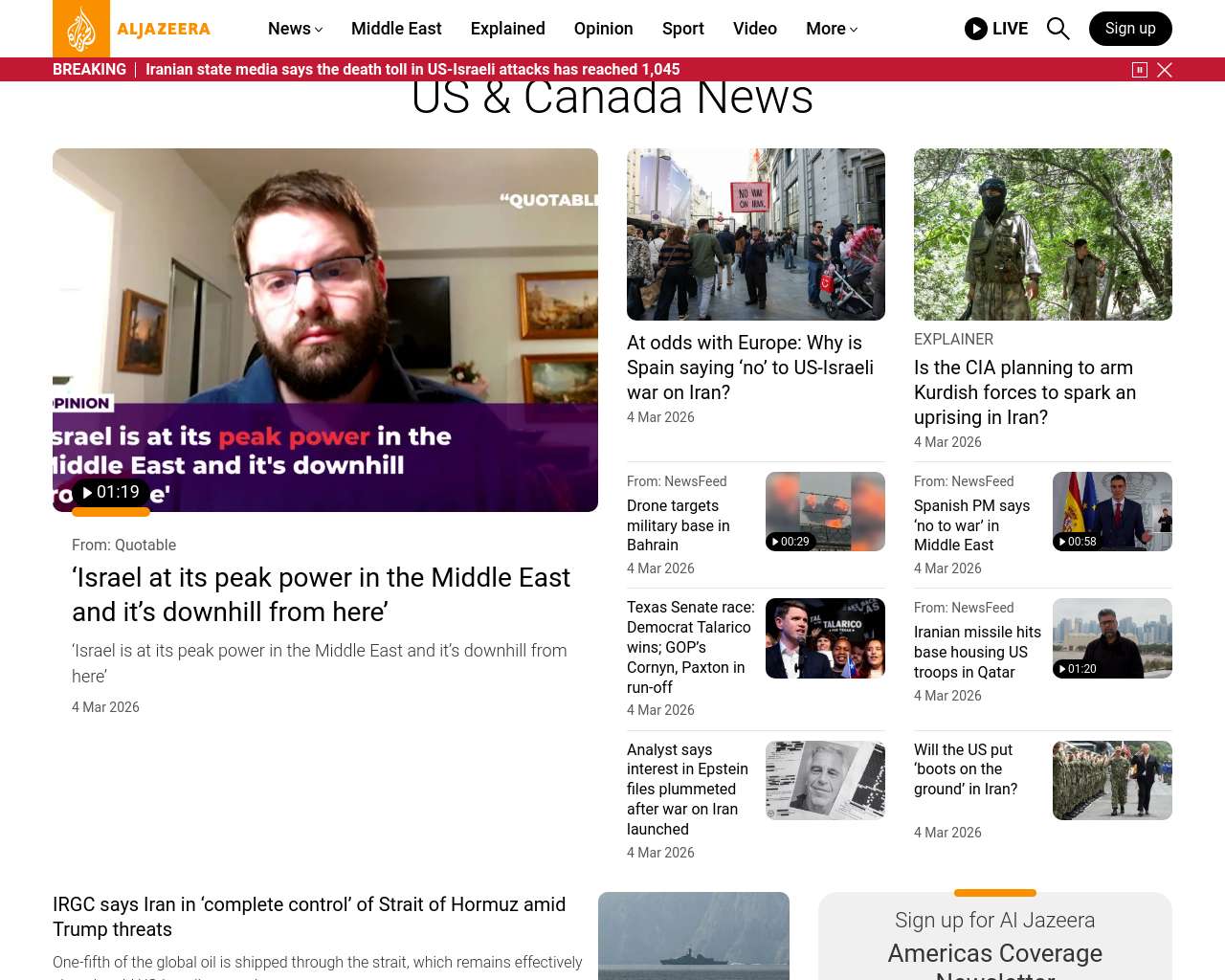Play the 00:29 Bahrain drone video
Image resolution: width=1225 pixels, height=980 pixels.
pos(791,542)
